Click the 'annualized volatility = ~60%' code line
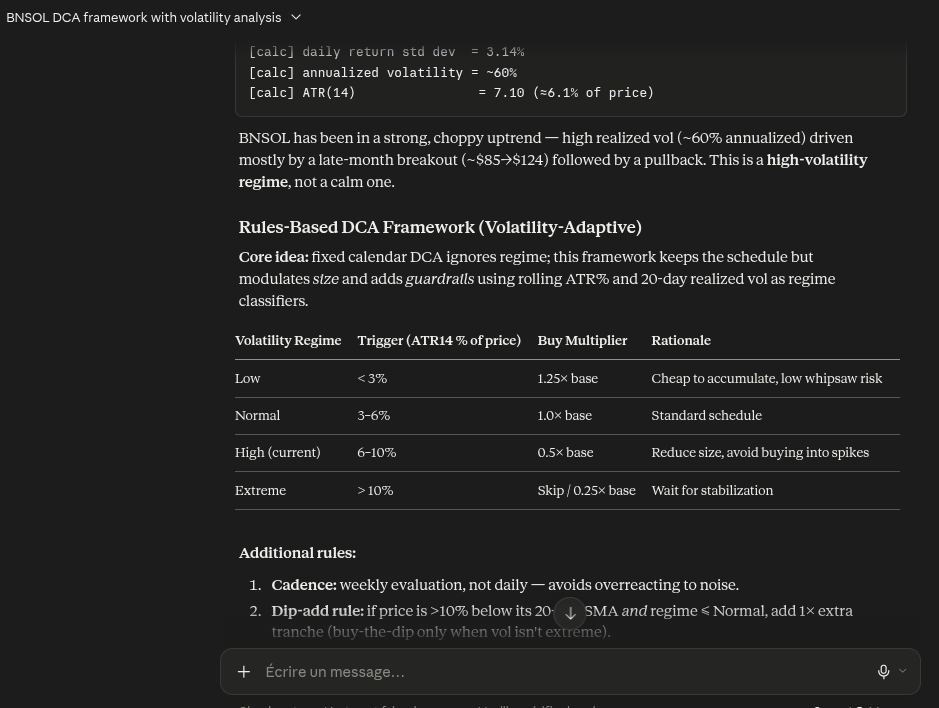The width and height of the screenshot is (939, 708). 383,72
